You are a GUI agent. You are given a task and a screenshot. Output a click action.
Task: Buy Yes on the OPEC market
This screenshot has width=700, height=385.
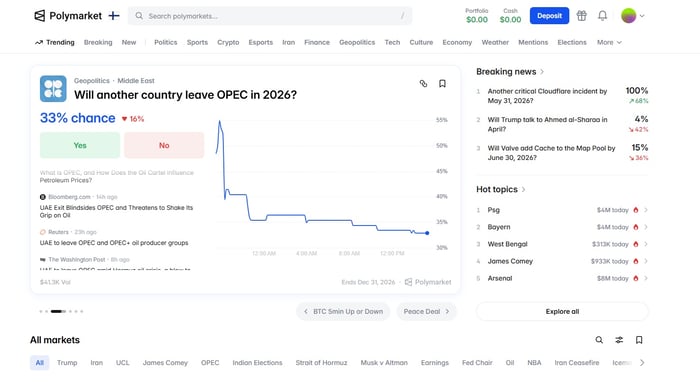pos(80,145)
